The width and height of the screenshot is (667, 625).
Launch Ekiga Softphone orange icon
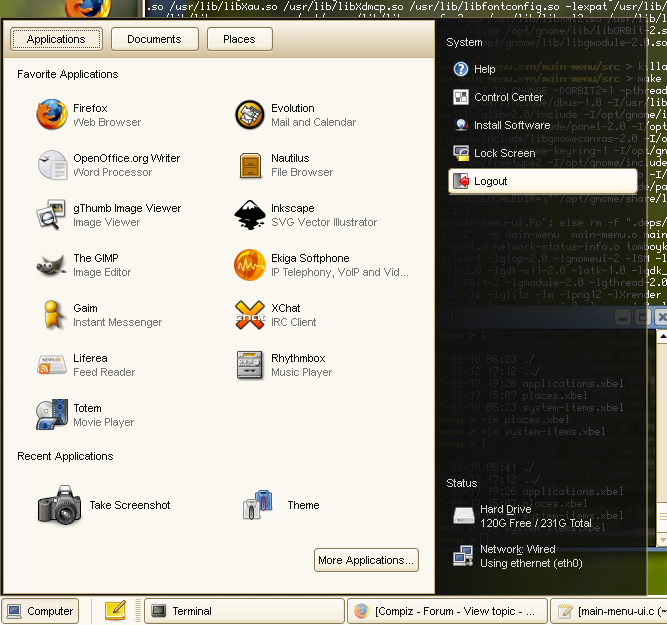click(250, 265)
